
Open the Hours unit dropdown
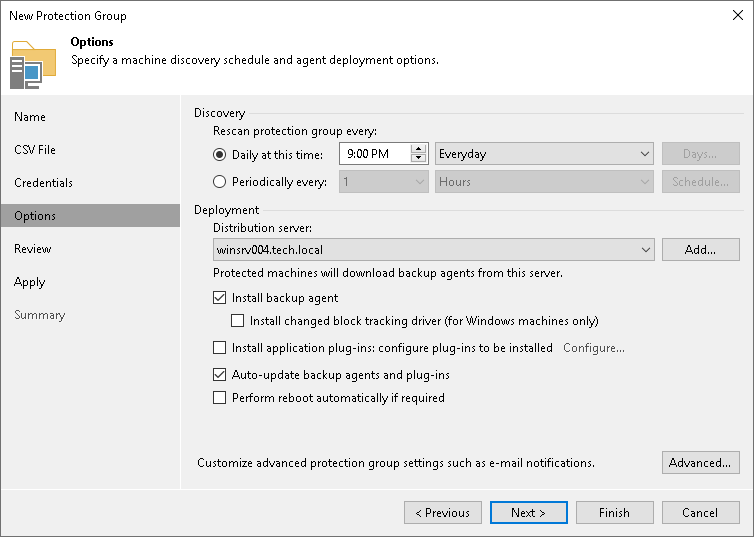[544, 182]
